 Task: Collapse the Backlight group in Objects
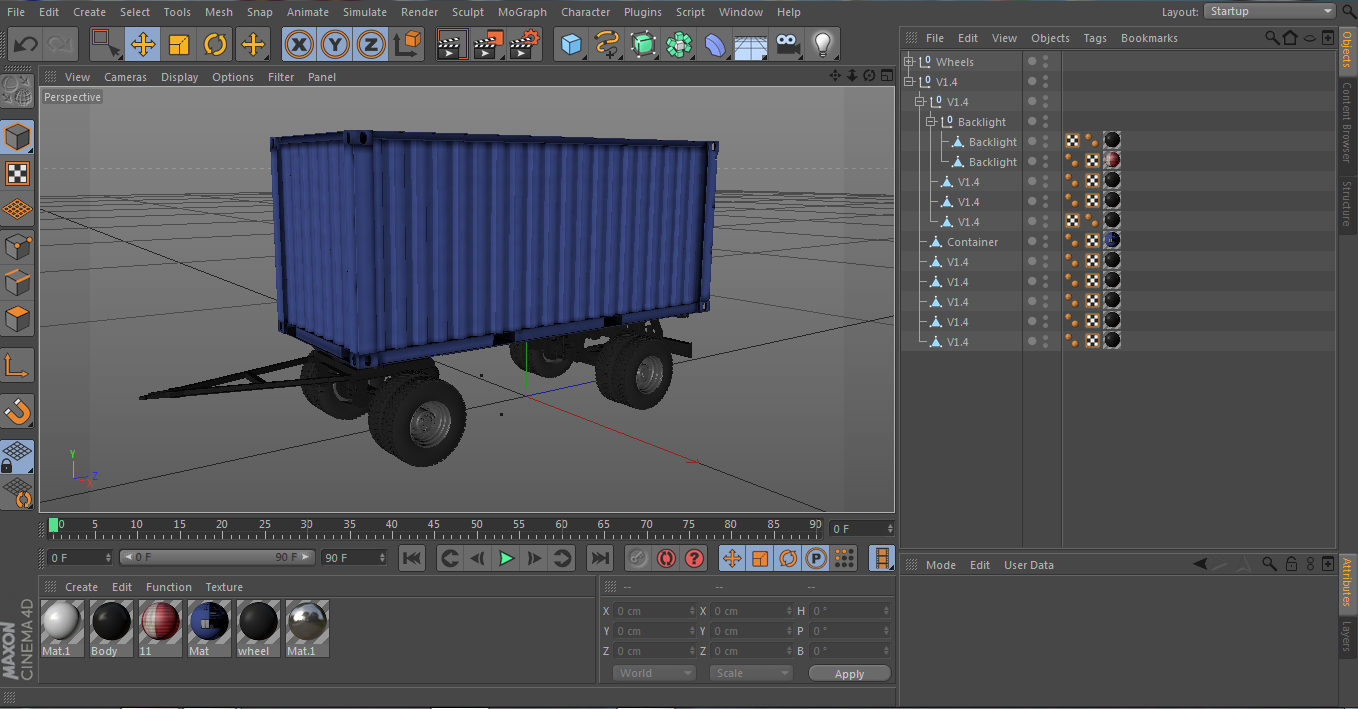click(931, 122)
